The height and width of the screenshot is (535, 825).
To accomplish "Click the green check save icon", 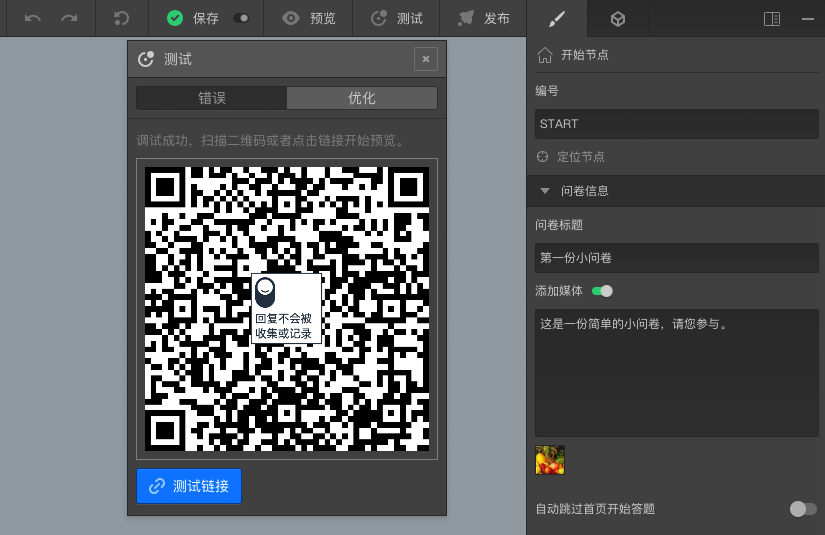I will point(175,18).
